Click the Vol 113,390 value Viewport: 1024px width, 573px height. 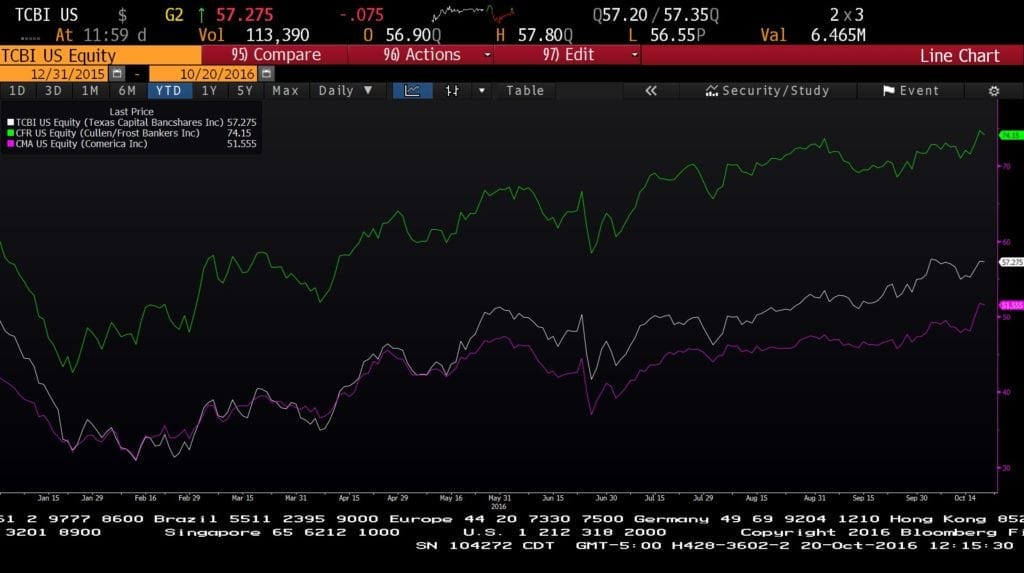coord(278,35)
